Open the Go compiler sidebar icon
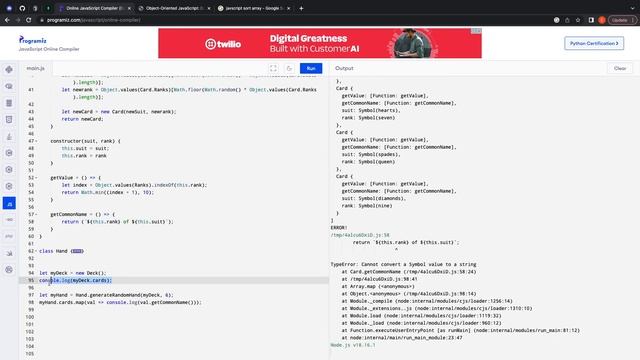 click(x=9, y=220)
